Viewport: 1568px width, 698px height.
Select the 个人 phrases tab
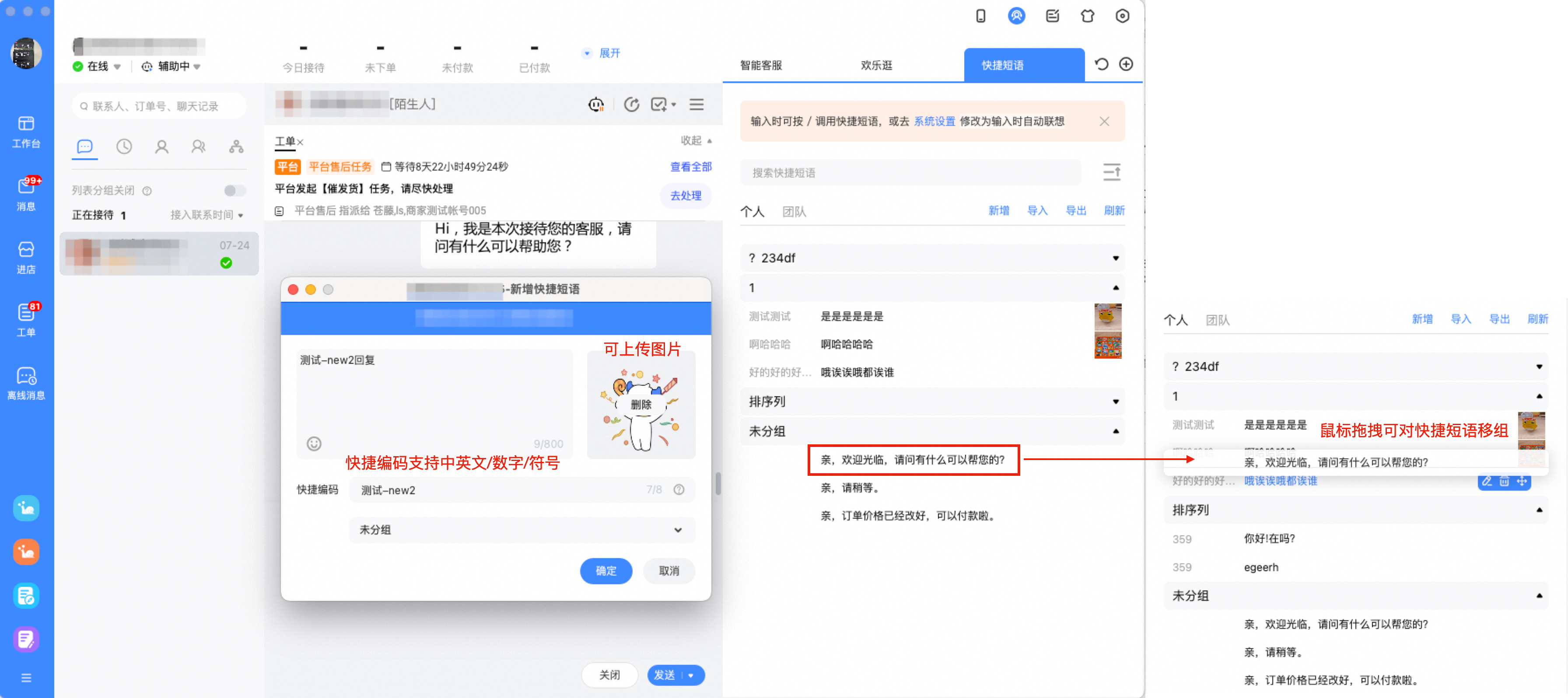click(752, 211)
